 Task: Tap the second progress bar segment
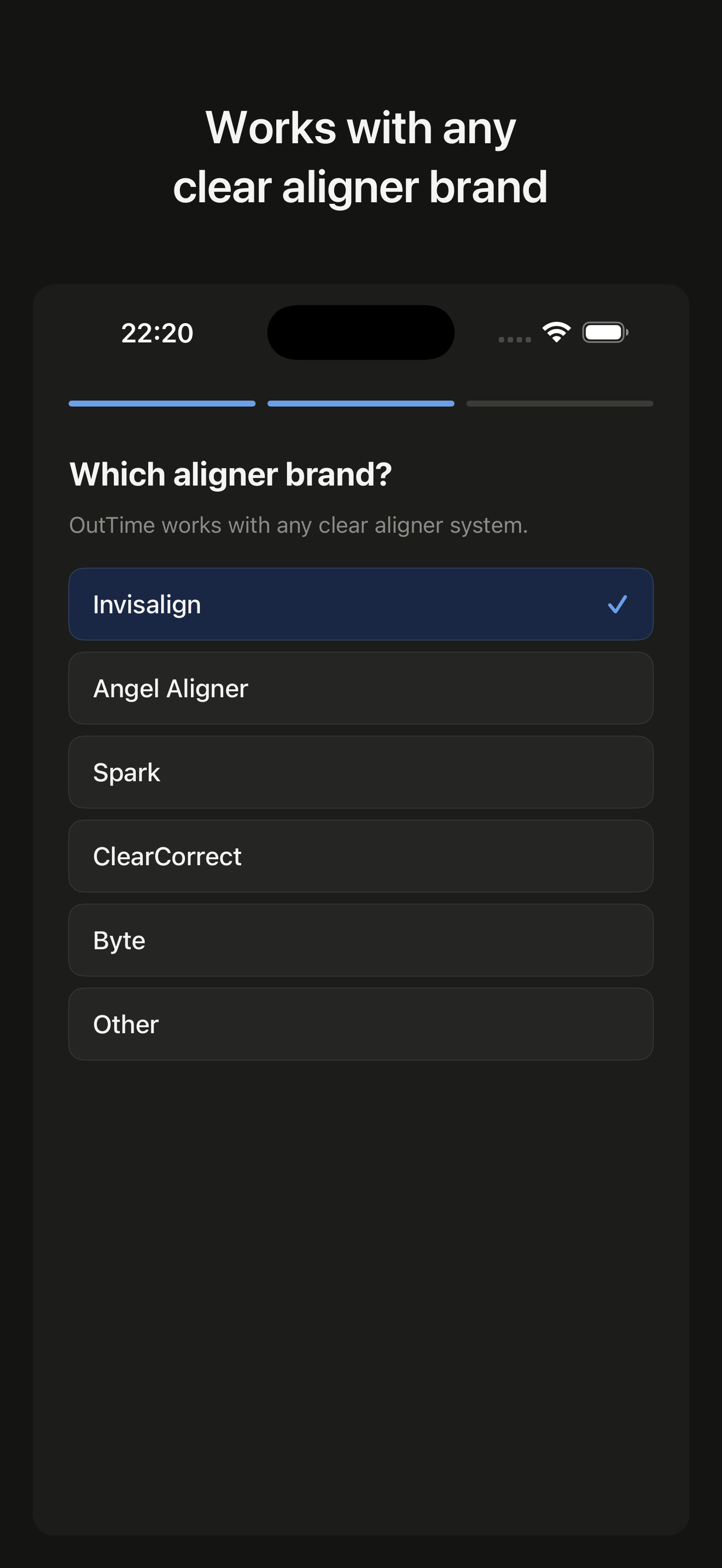pos(360,403)
